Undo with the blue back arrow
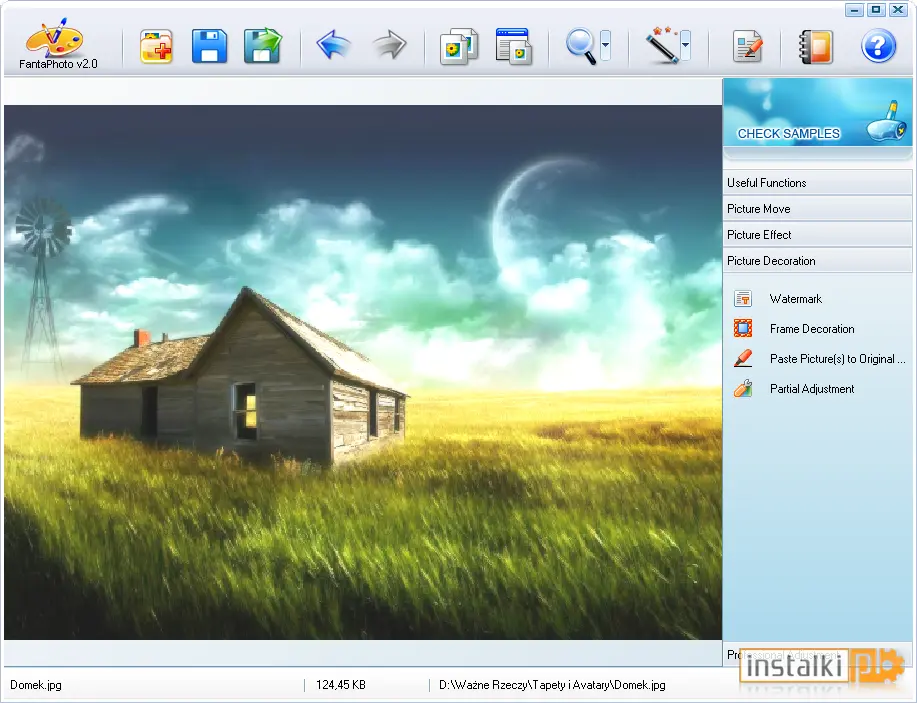This screenshot has height=703, width=917. (x=333, y=45)
